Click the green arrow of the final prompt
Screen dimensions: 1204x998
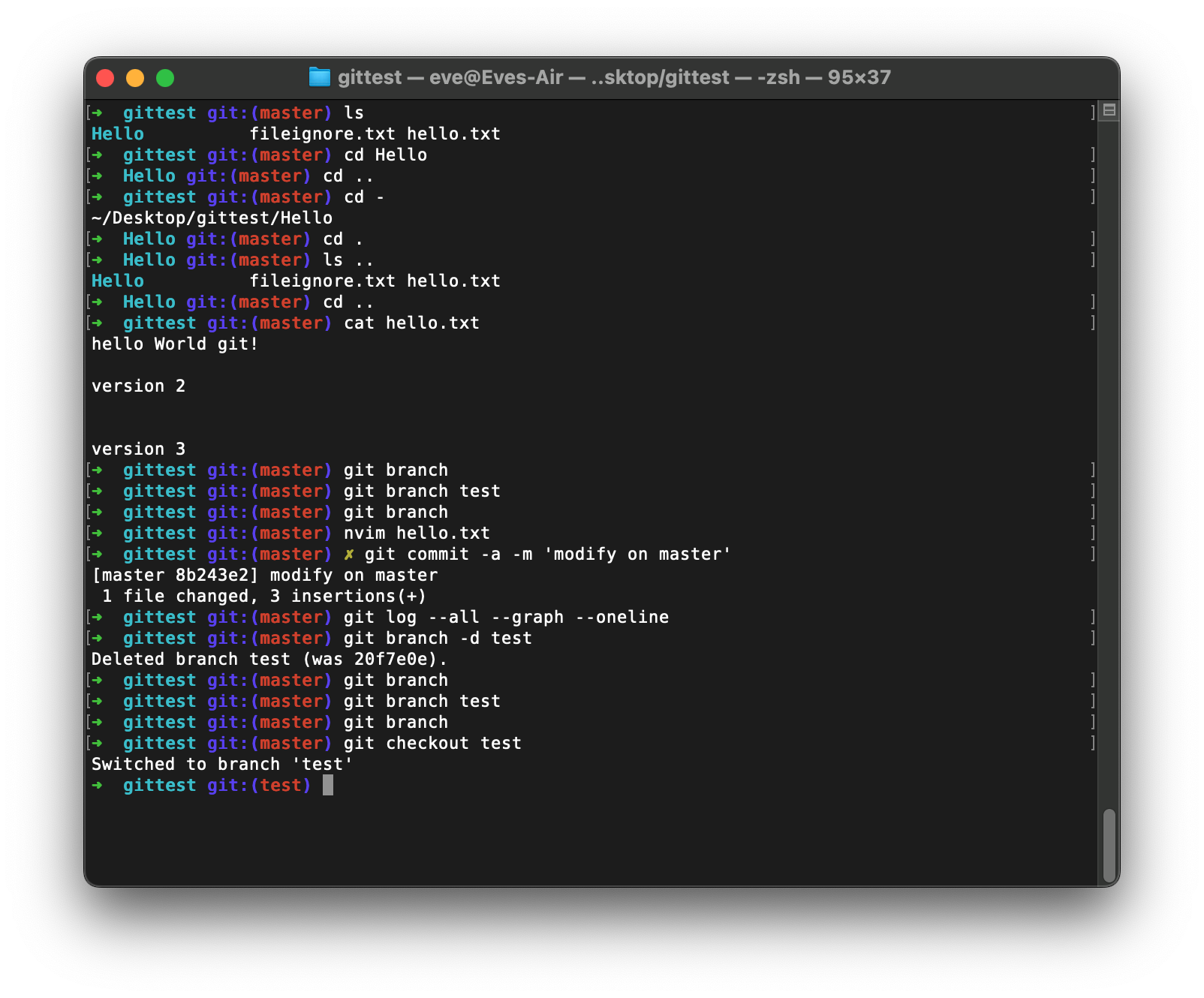click(x=97, y=785)
